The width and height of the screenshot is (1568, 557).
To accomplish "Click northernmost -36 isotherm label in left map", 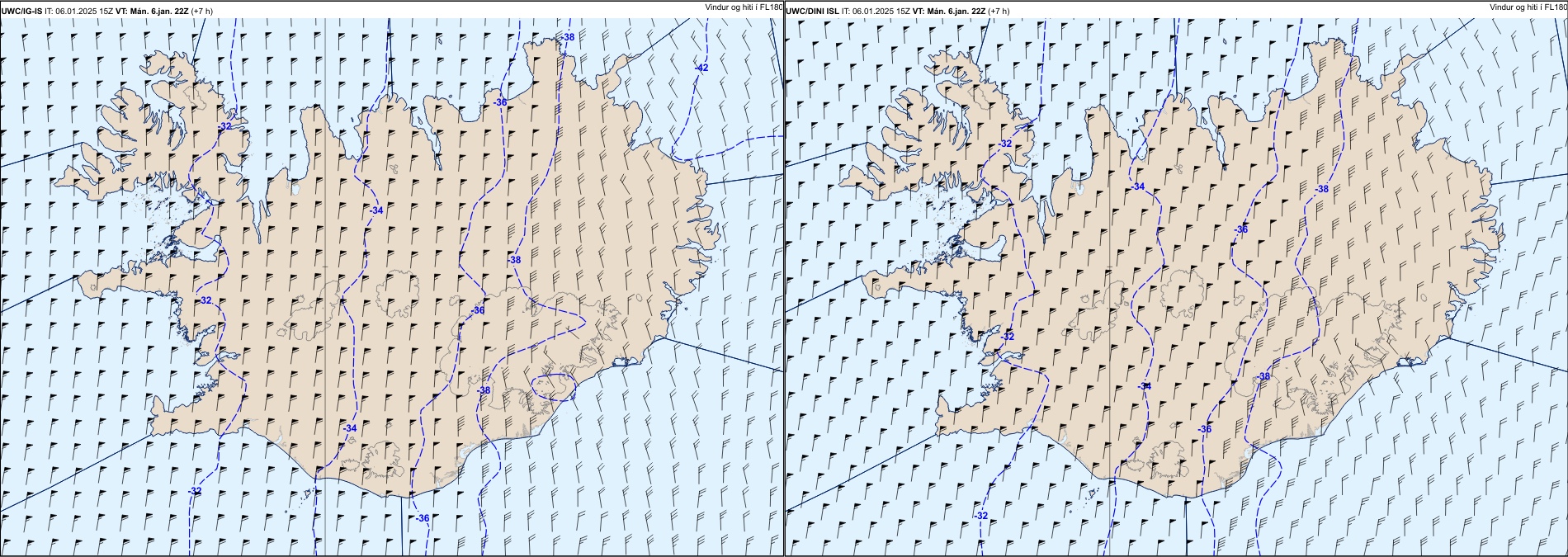I will 499,102.
